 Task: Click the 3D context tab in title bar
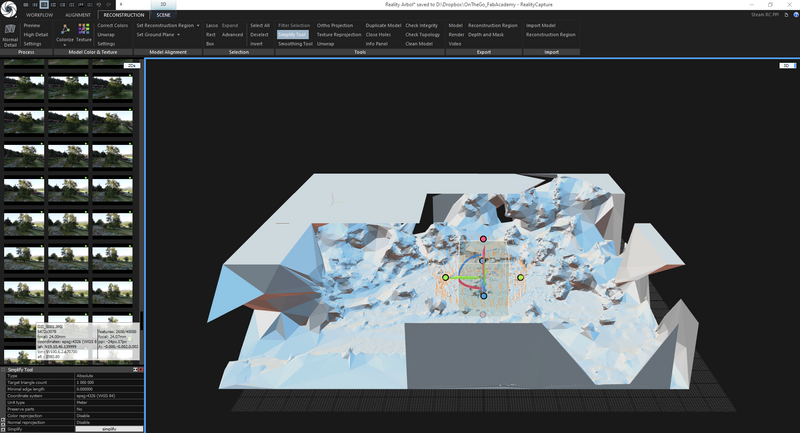click(x=163, y=5)
